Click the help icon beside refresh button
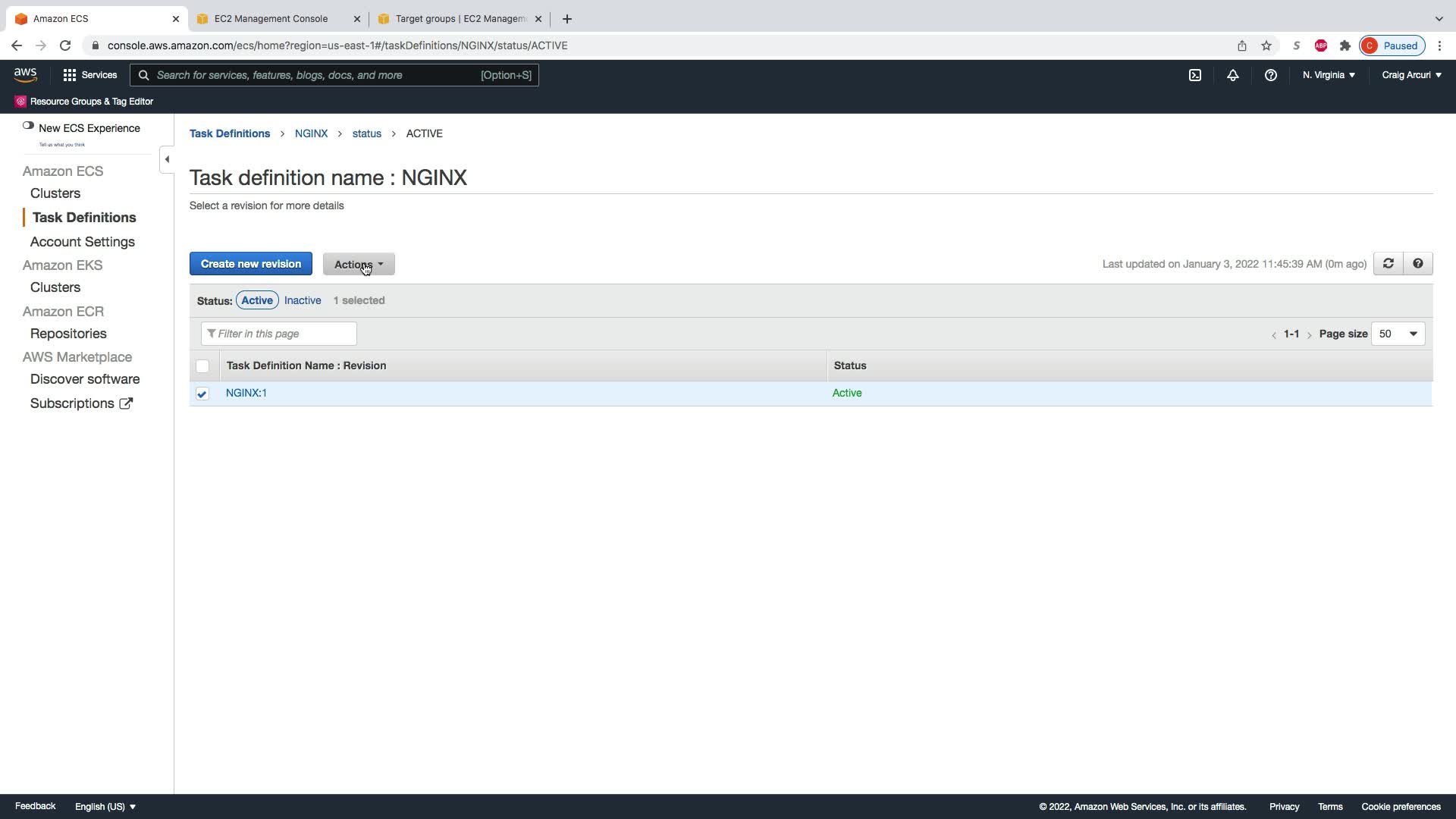The width and height of the screenshot is (1456, 819). 1417,264
